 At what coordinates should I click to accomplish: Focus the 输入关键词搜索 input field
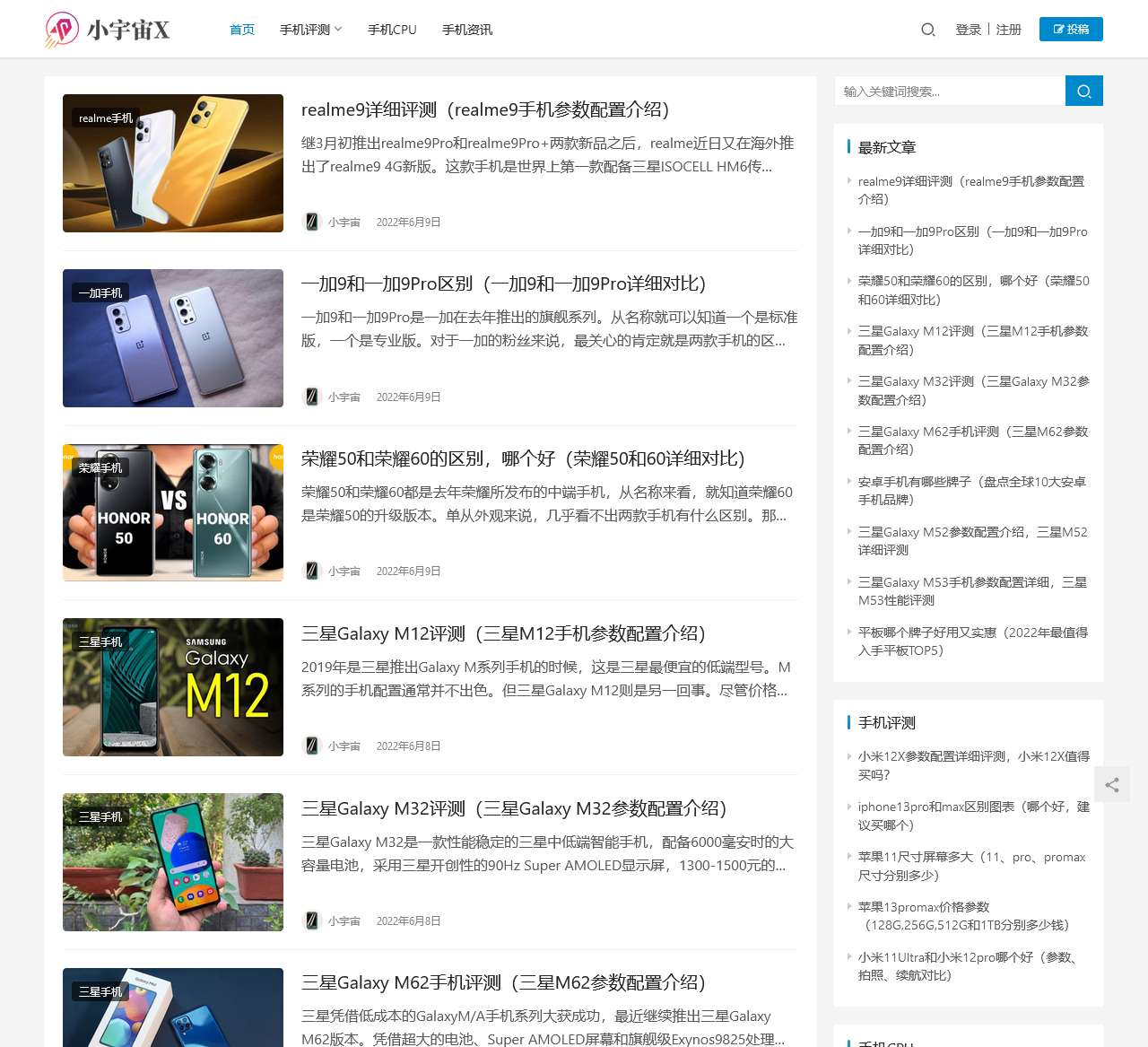click(950, 91)
